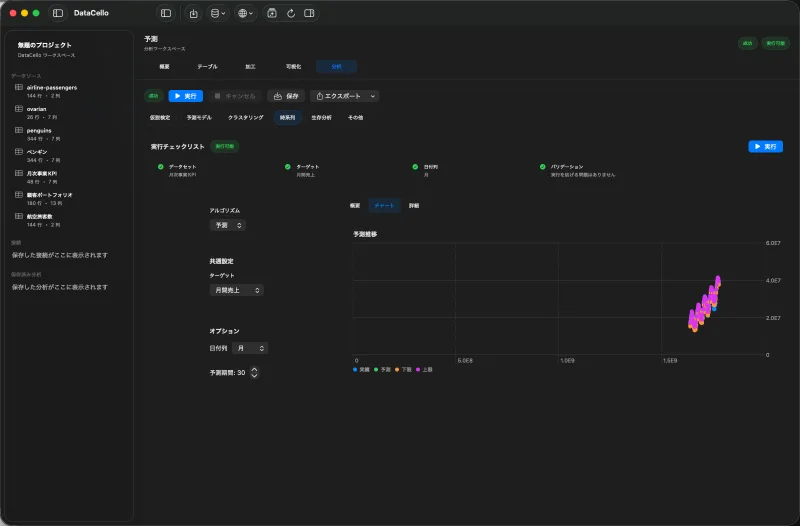Viewport: 800px width, 526px height.
Task: Click table icon beside airline-passengers
Action: 19,87
